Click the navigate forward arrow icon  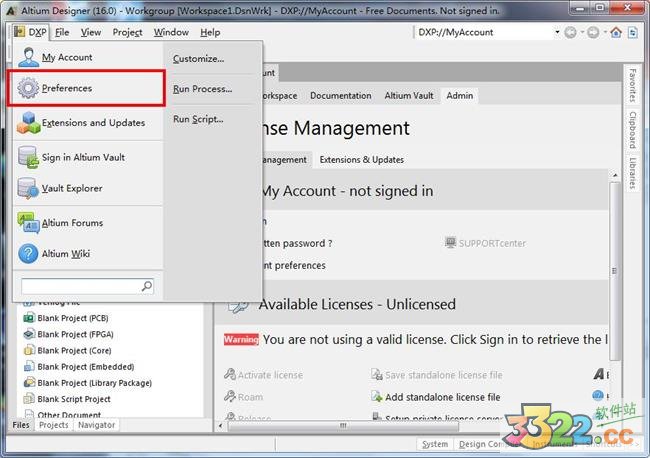(x=593, y=32)
